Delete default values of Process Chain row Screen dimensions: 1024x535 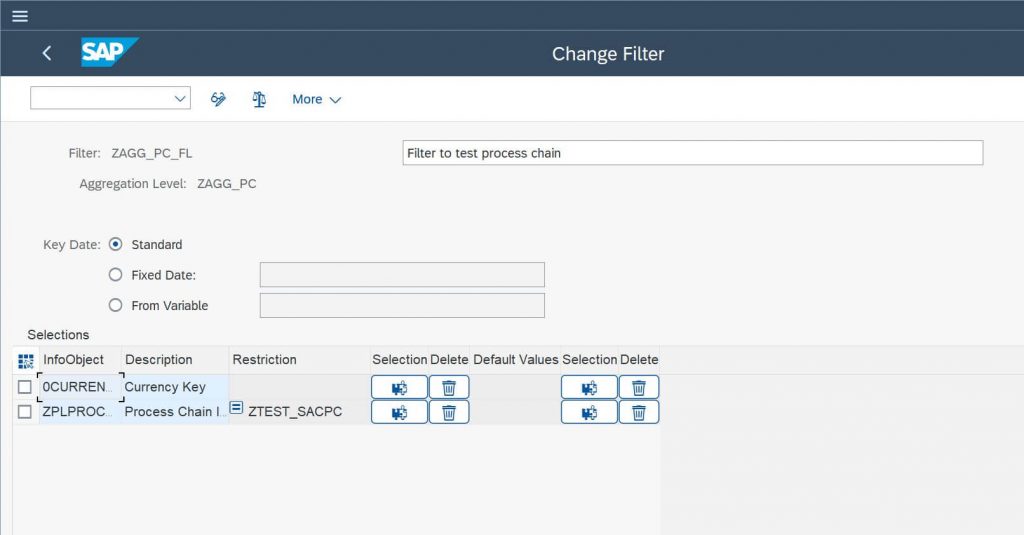(639, 412)
